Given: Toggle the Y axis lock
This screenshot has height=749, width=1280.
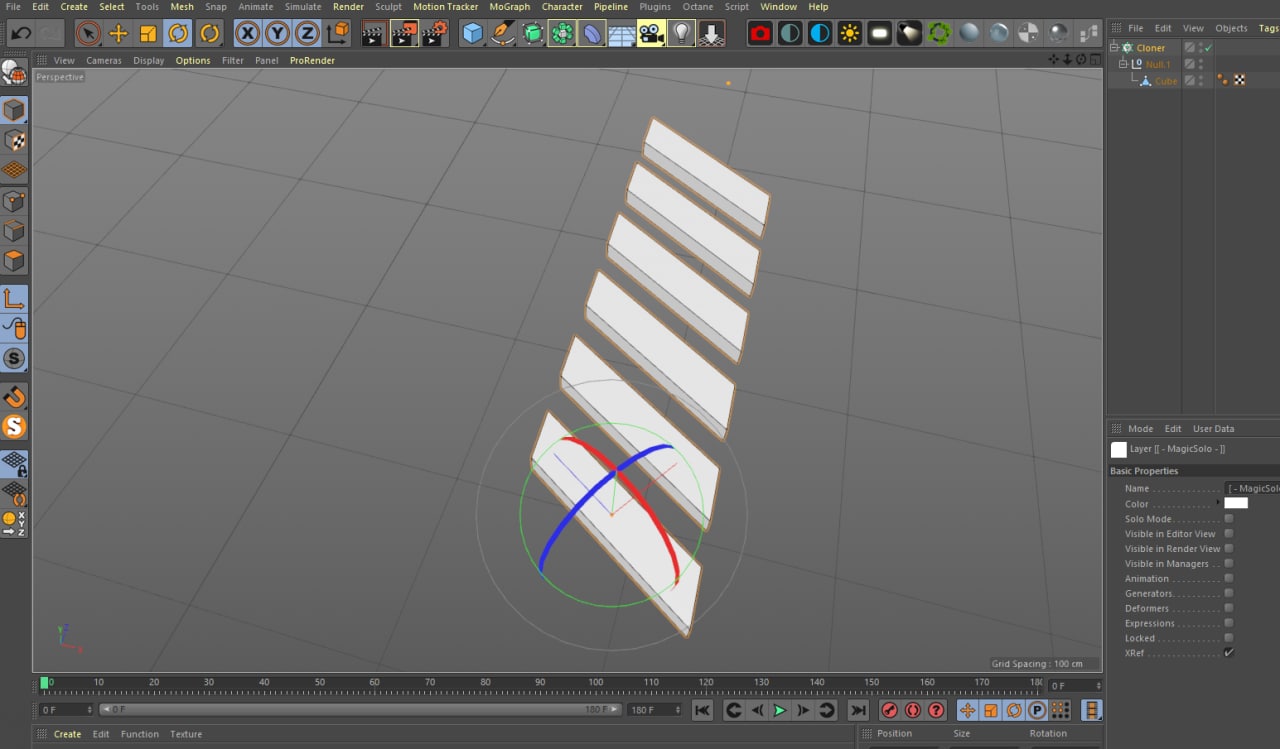Looking at the screenshot, I should [277, 33].
